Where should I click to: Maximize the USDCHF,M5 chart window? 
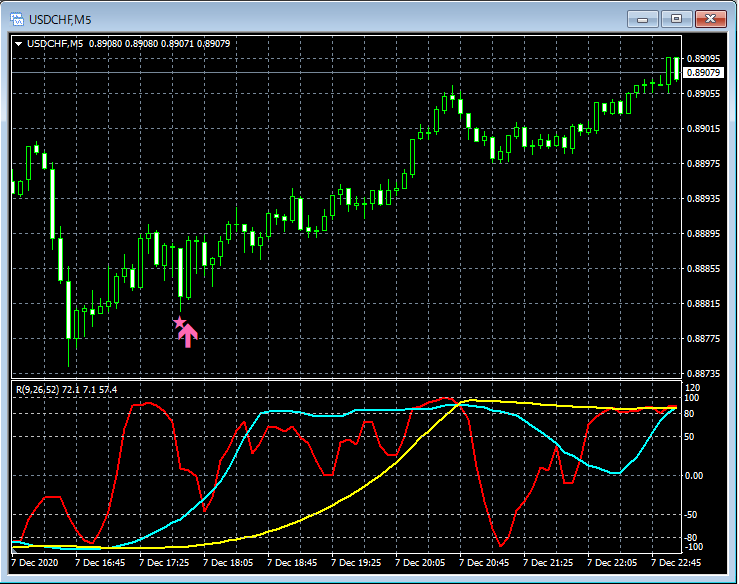point(676,18)
